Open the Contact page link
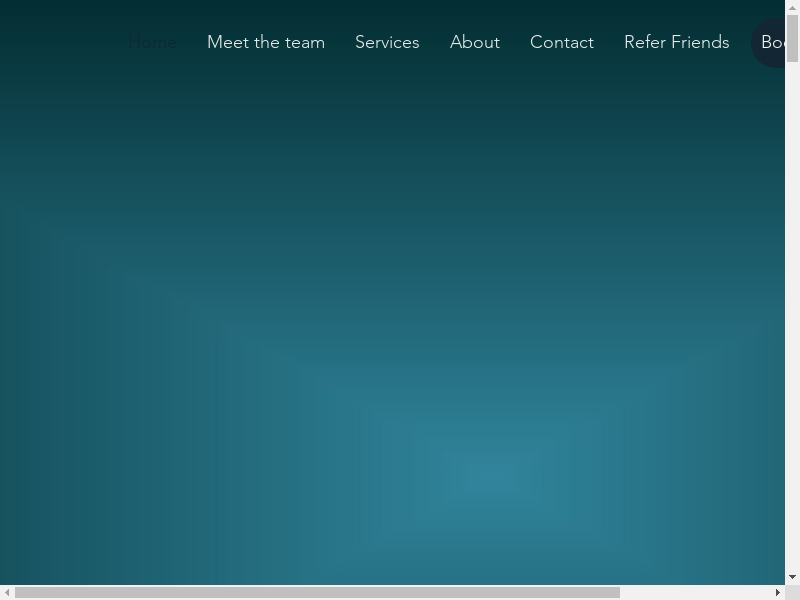 [562, 42]
